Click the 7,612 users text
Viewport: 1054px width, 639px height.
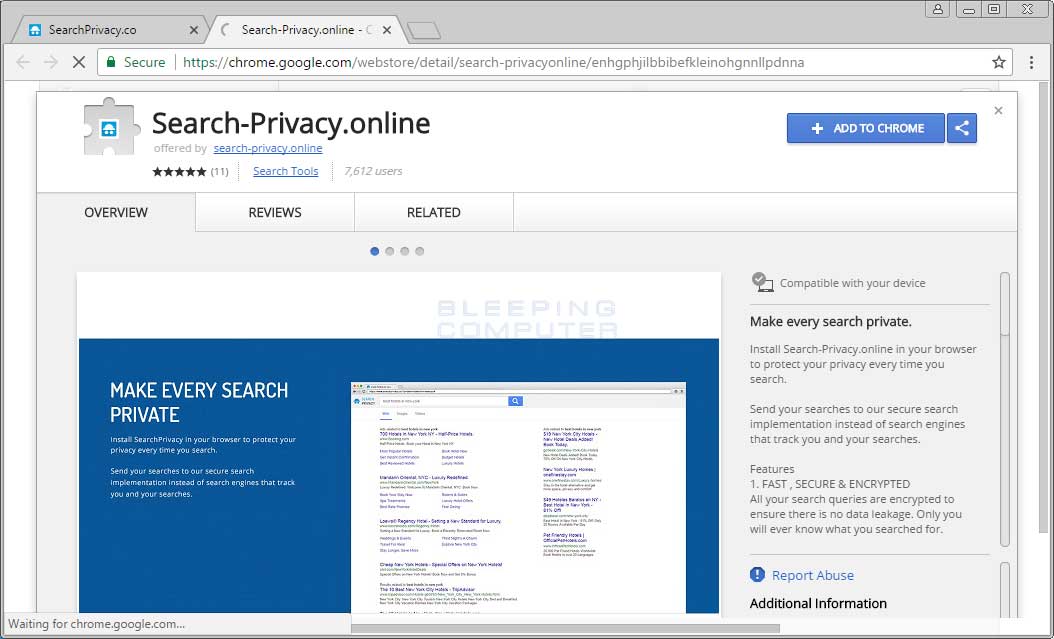373,171
